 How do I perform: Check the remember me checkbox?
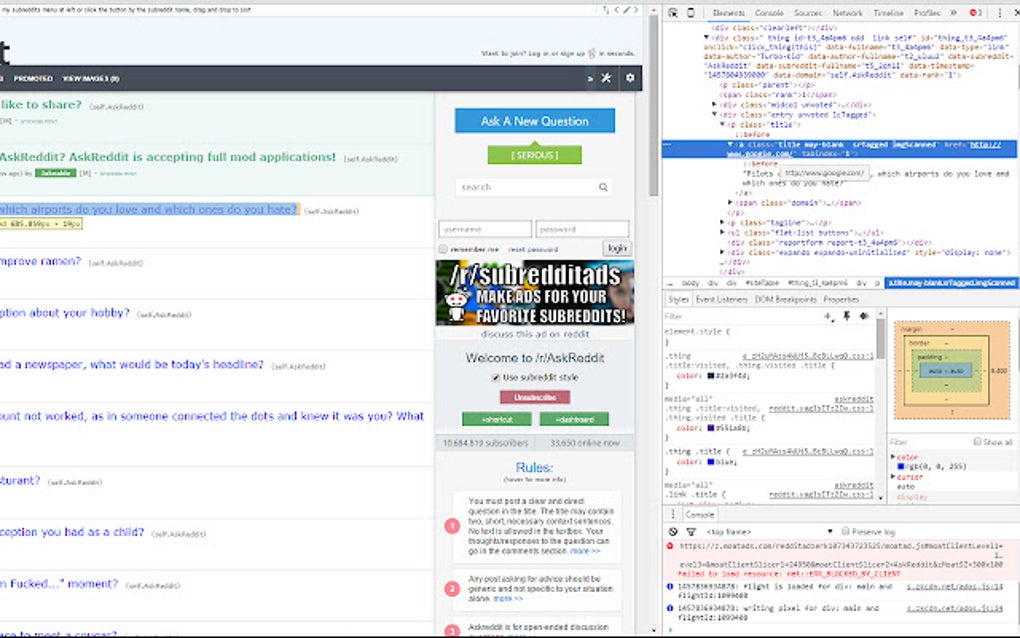click(441, 248)
